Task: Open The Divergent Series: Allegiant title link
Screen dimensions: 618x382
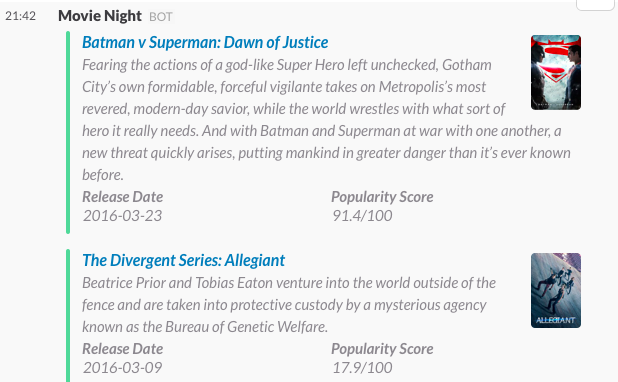Action: (x=183, y=261)
